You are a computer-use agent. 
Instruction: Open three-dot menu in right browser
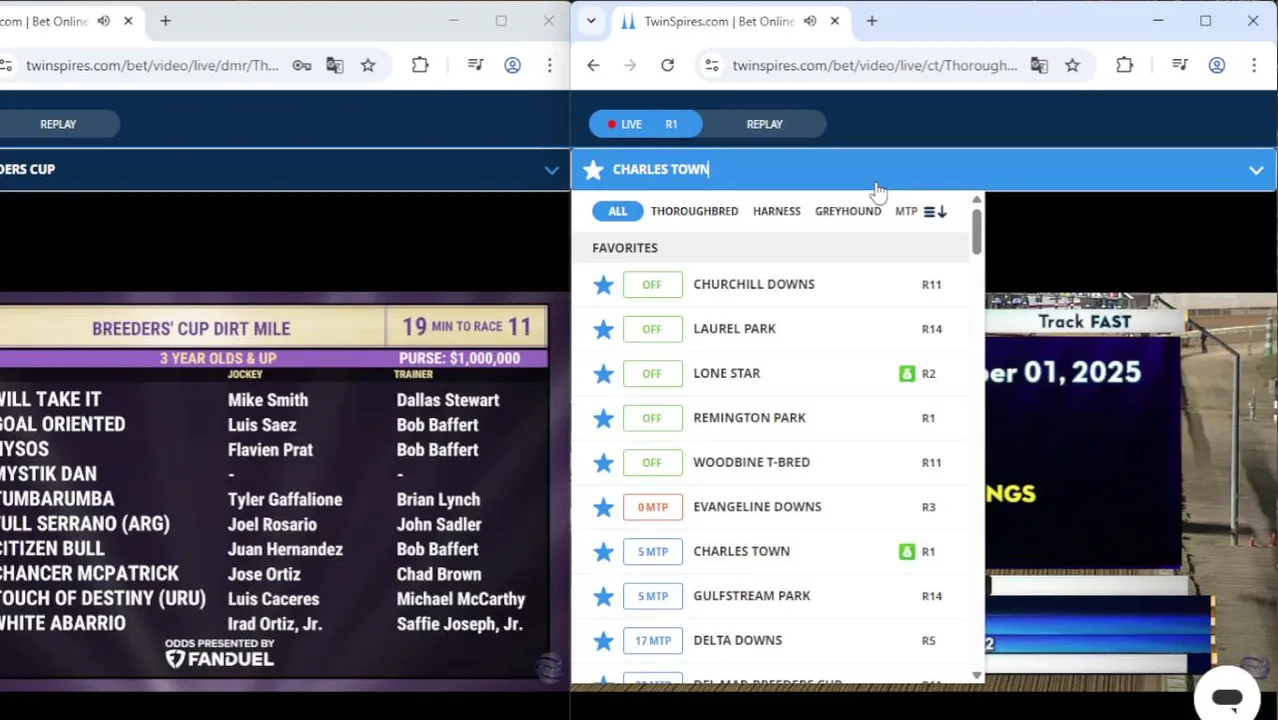pyautogui.click(x=1254, y=66)
